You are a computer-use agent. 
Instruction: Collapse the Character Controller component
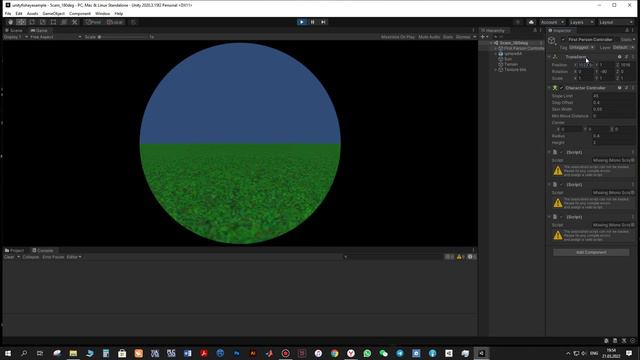(x=549, y=88)
